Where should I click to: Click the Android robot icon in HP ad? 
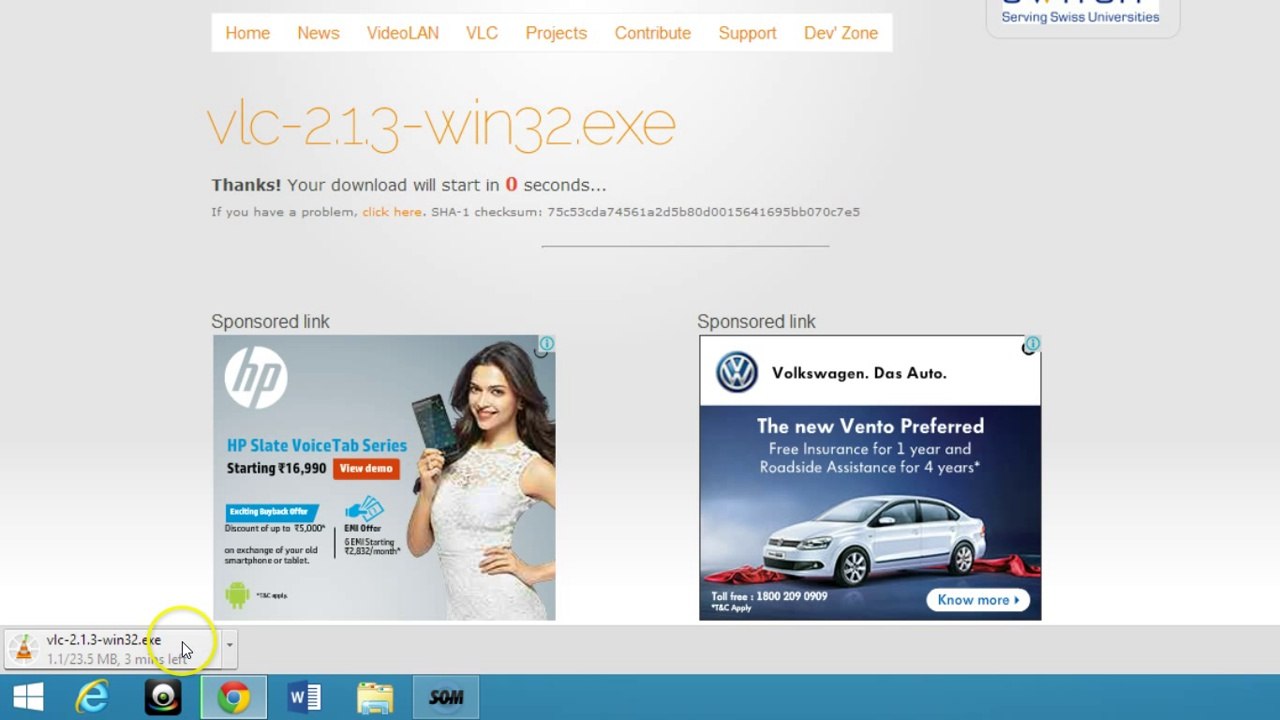[x=237, y=594]
